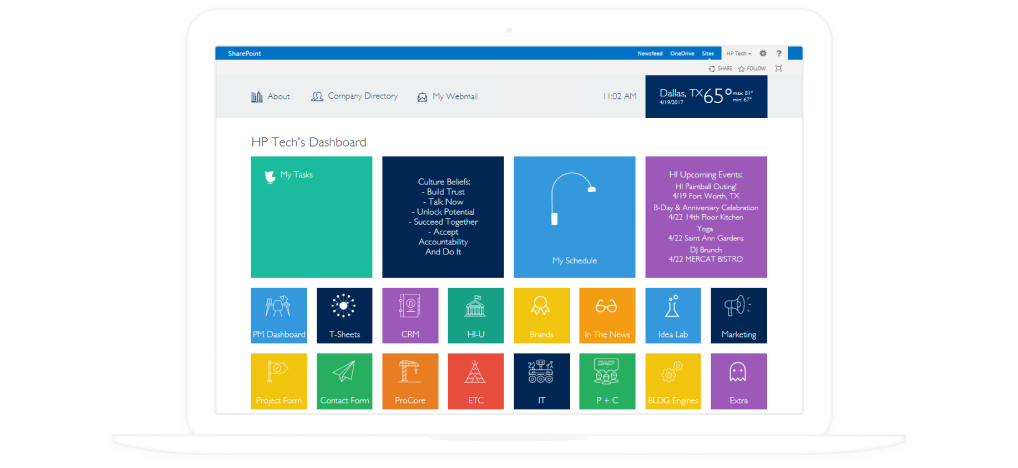Viewport: 1018px width, 468px height.
Task: Open help via the question mark icon
Action: pos(778,53)
